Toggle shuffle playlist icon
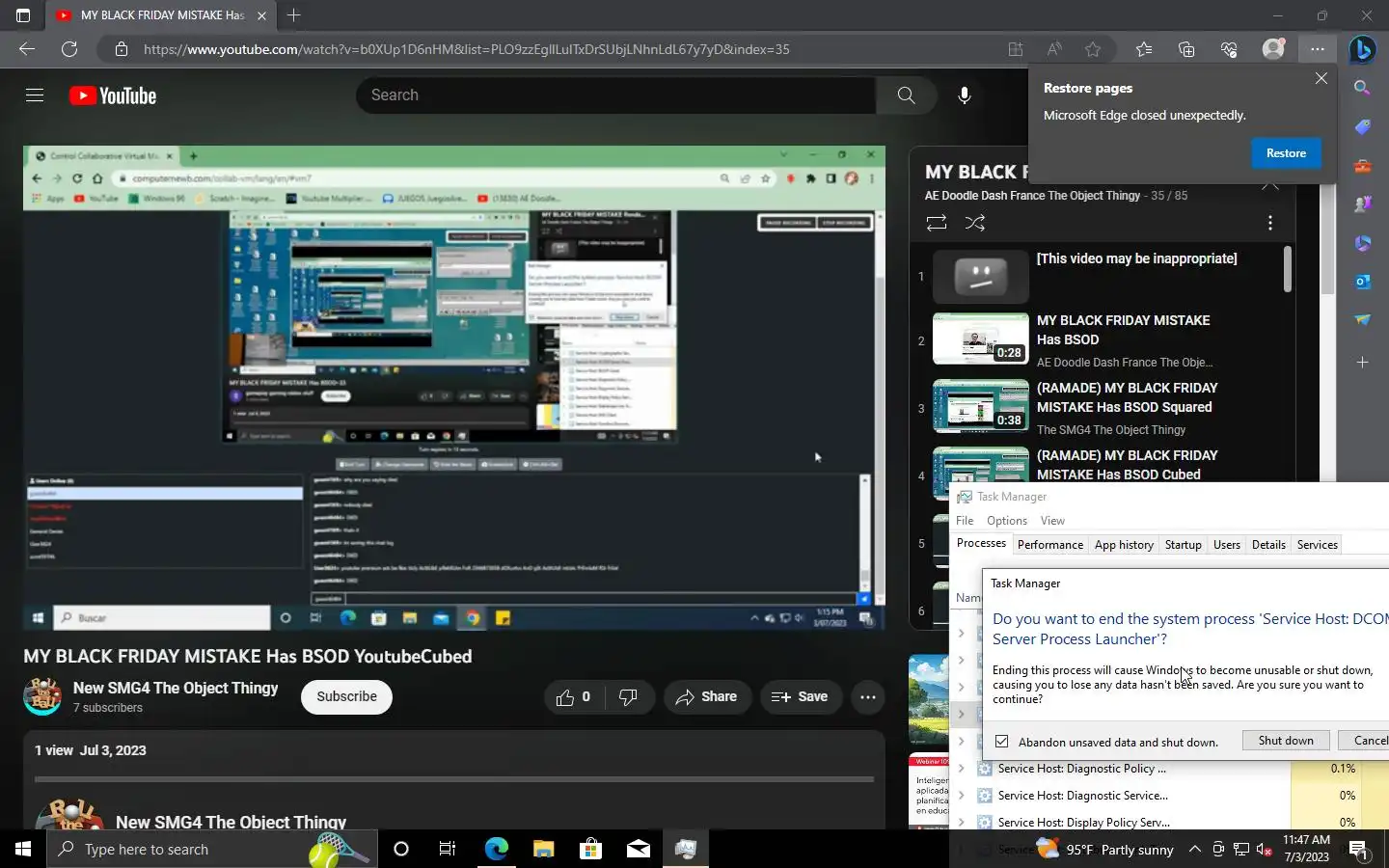This screenshot has height=868, width=1389. pos(975,223)
